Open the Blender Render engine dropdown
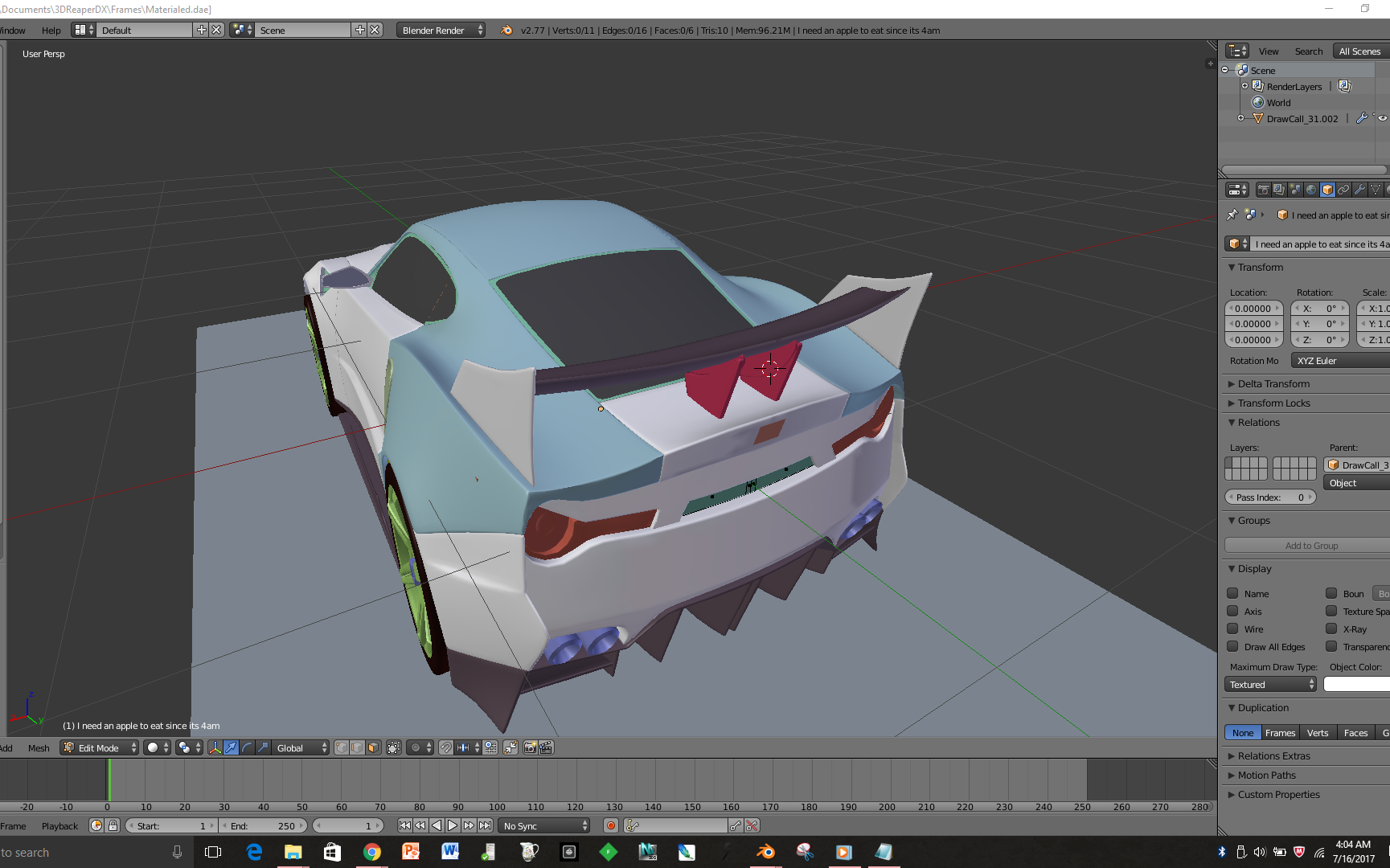 441,31
